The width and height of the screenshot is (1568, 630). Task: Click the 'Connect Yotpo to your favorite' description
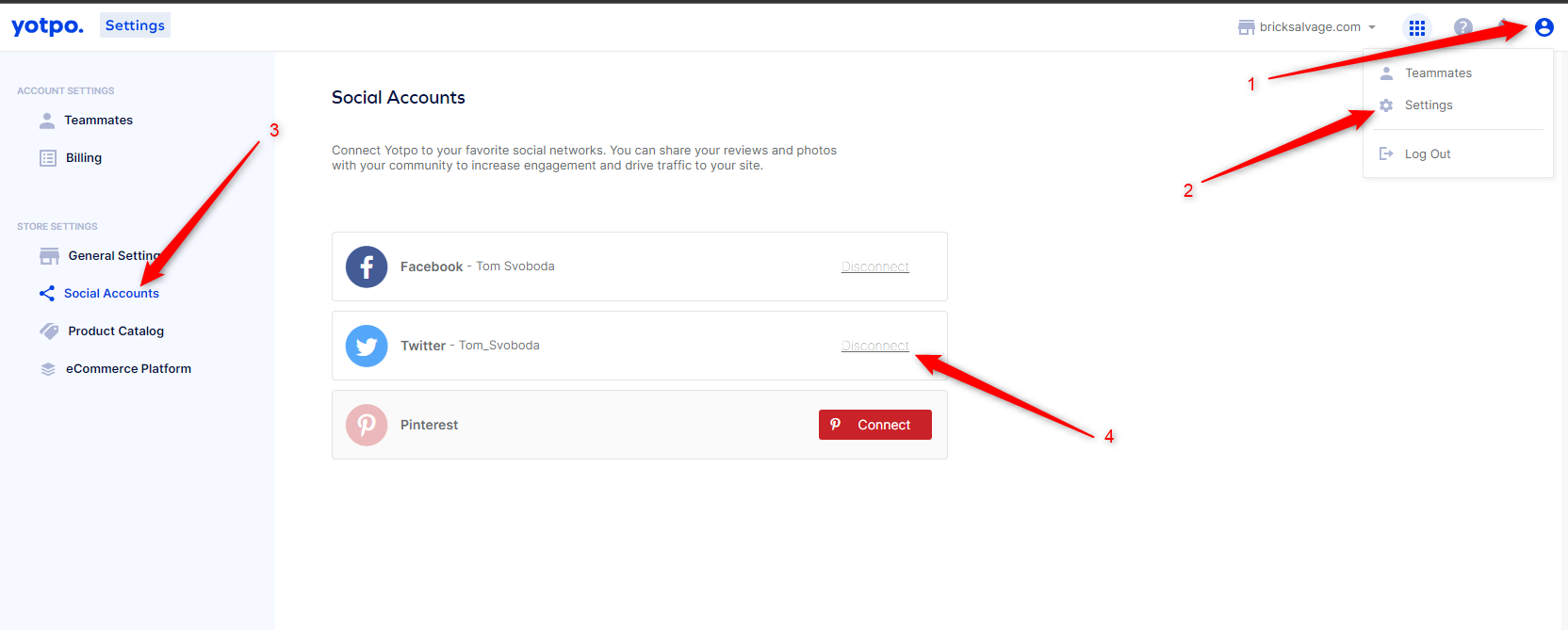point(584,158)
